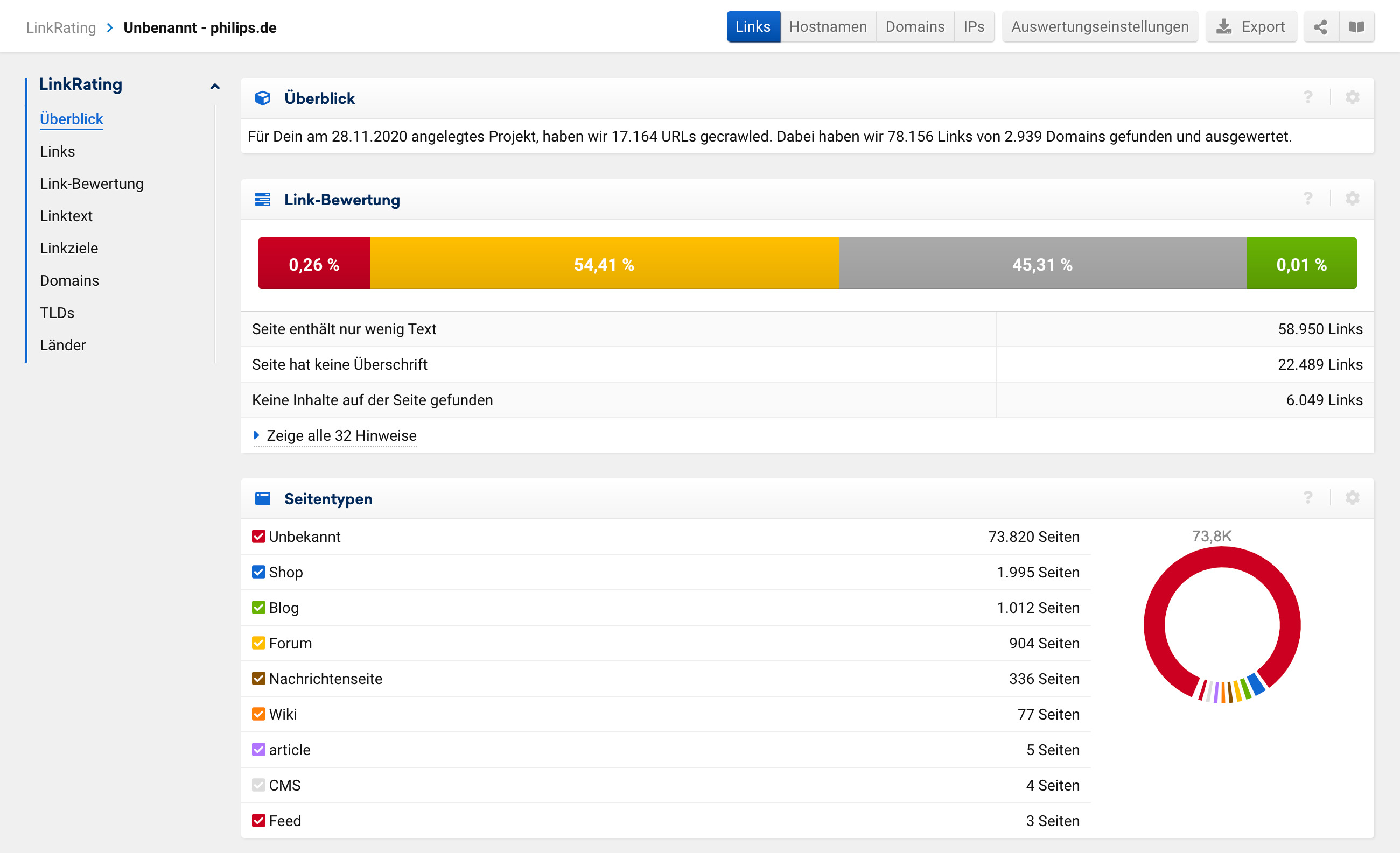Image resolution: width=1400 pixels, height=853 pixels.
Task: Toggle the Shop page type checkbox
Action: [258, 572]
